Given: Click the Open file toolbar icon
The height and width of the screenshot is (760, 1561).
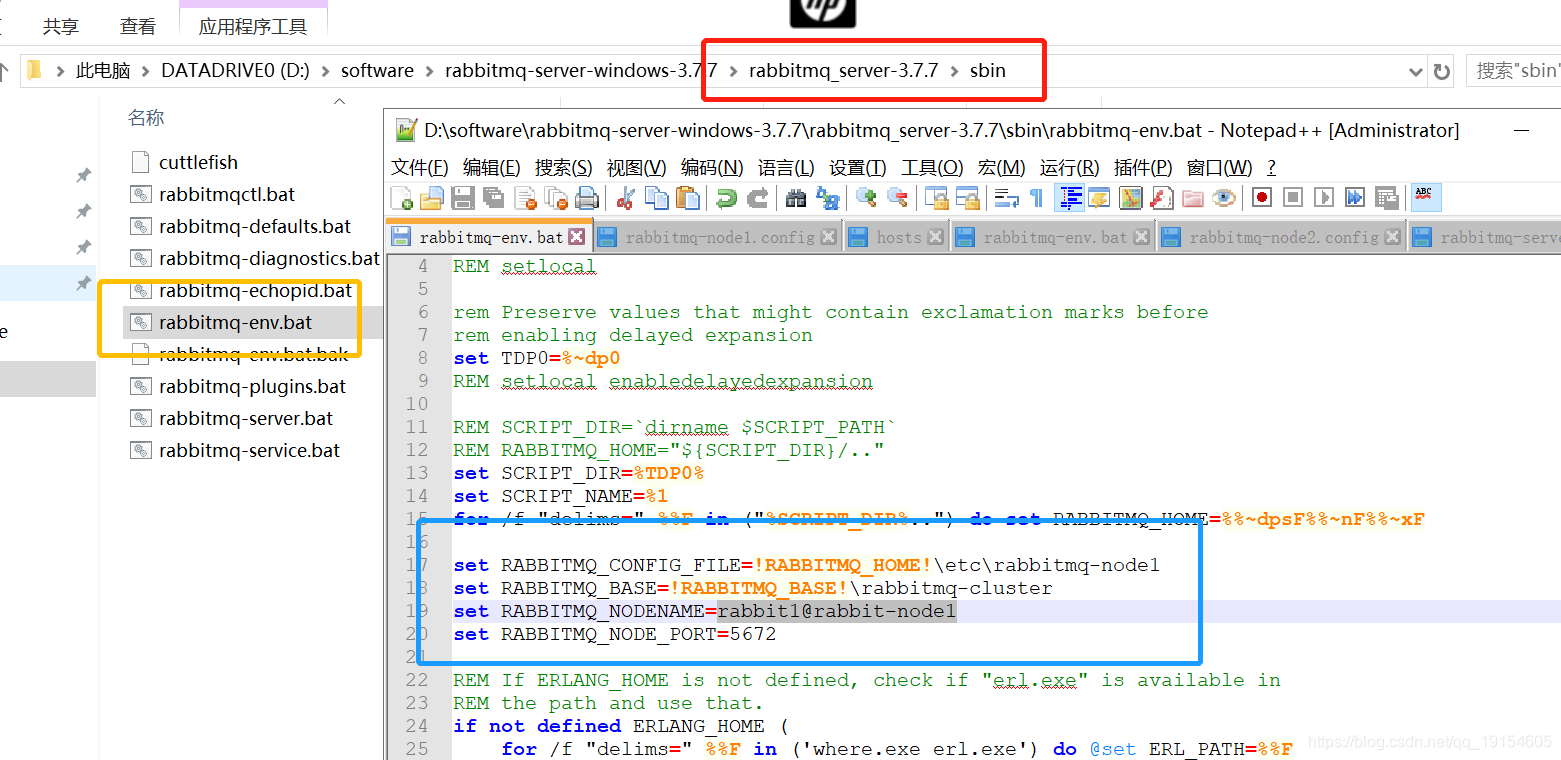Looking at the screenshot, I should coord(432,198).
